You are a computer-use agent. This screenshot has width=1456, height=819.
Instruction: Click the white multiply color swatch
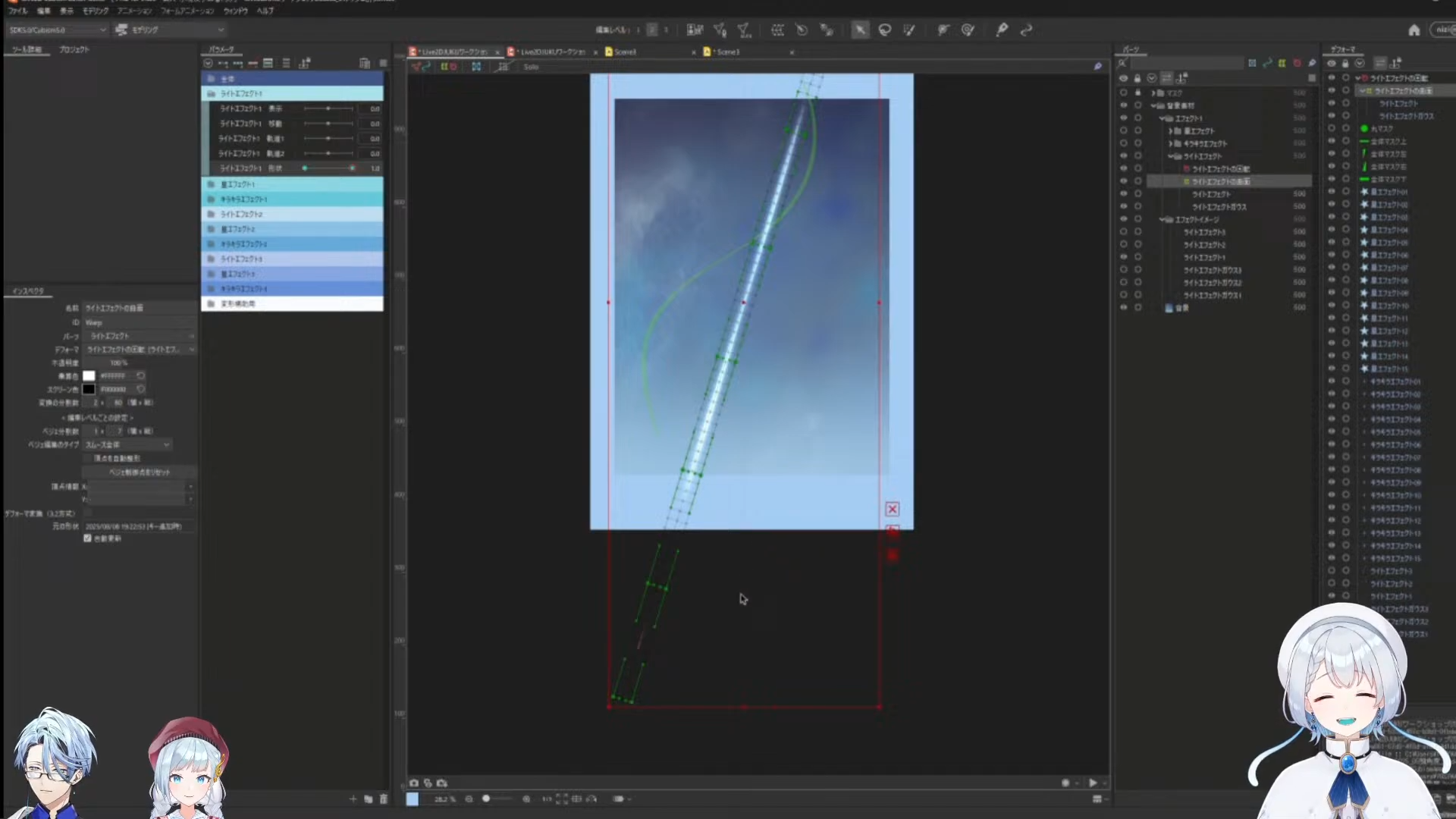[x=89, y=376]
